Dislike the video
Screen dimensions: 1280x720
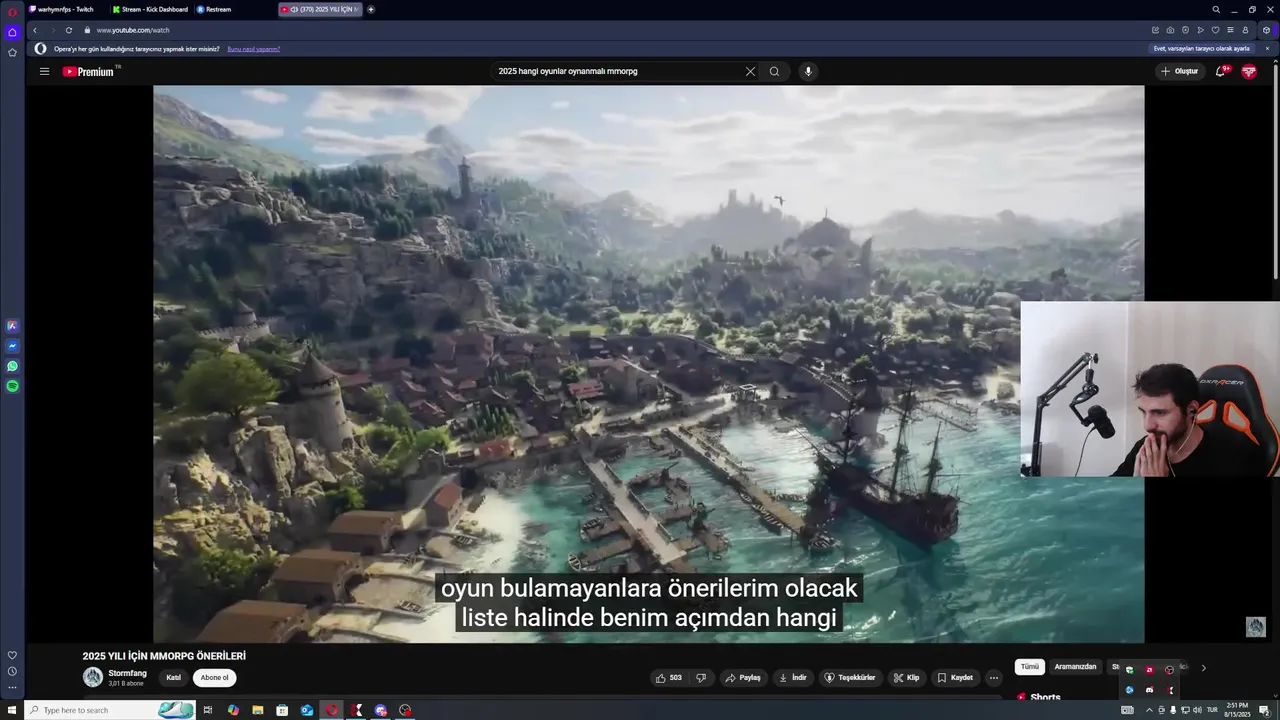[701, 677]
